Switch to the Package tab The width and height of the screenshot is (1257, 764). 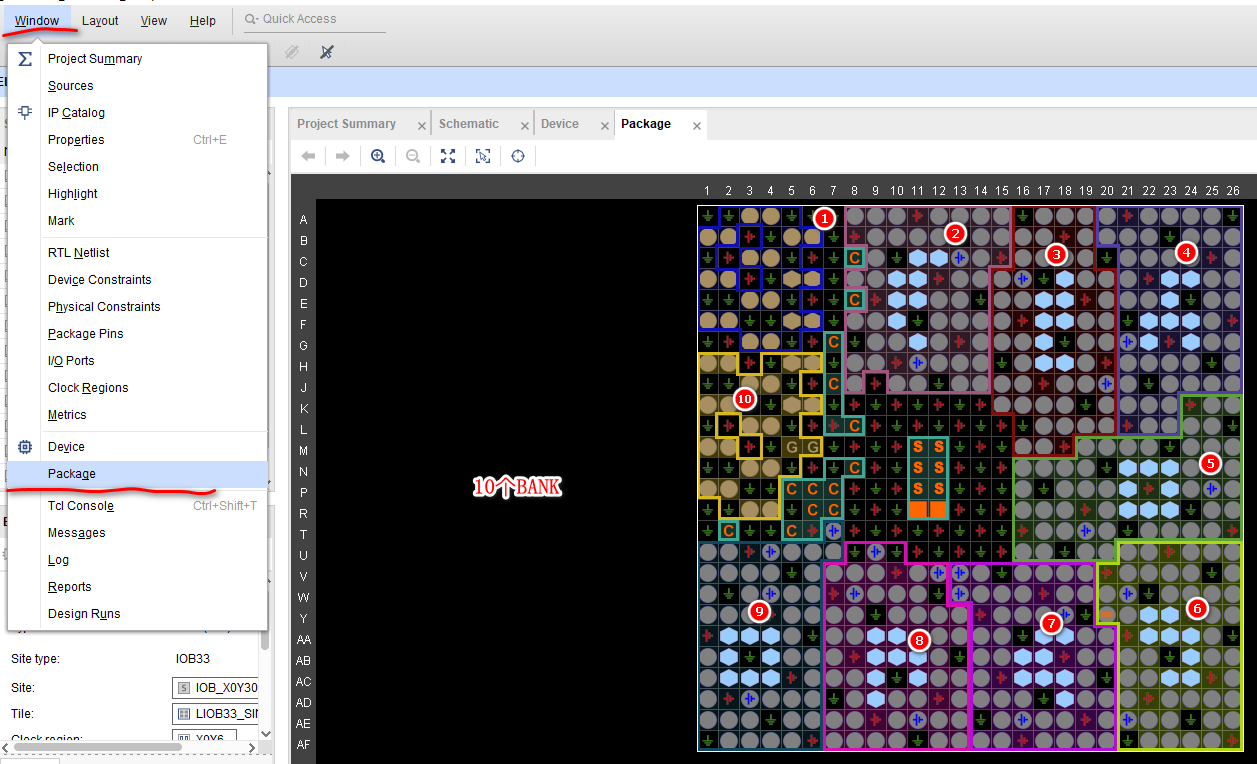pos(646,124)
